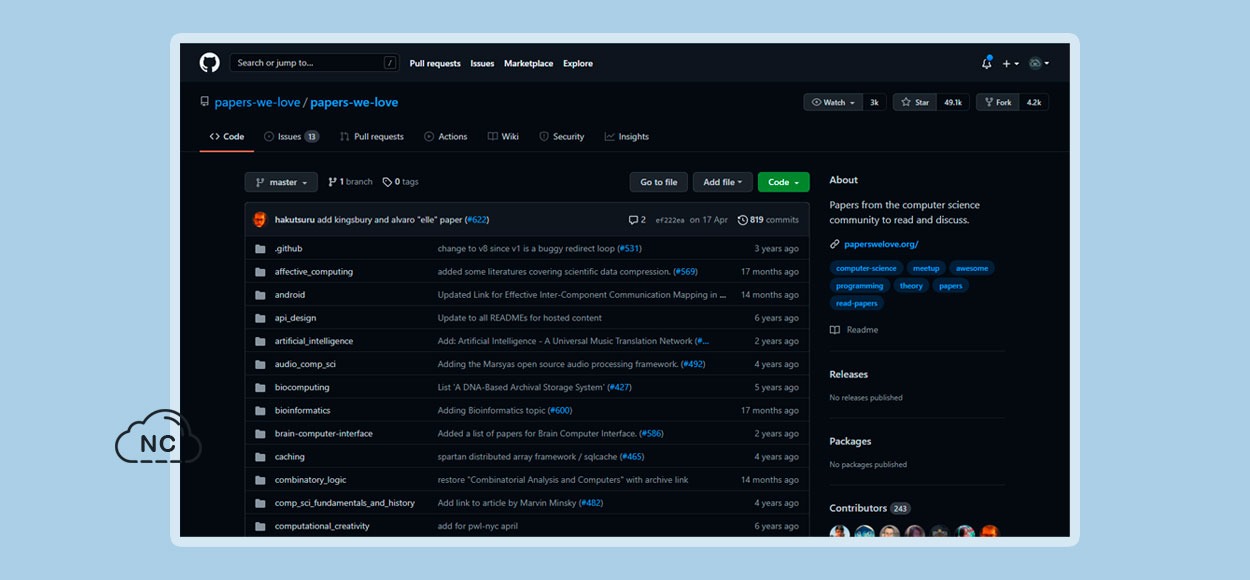
Task: View the 0 tags link
Action: (401, 182)
